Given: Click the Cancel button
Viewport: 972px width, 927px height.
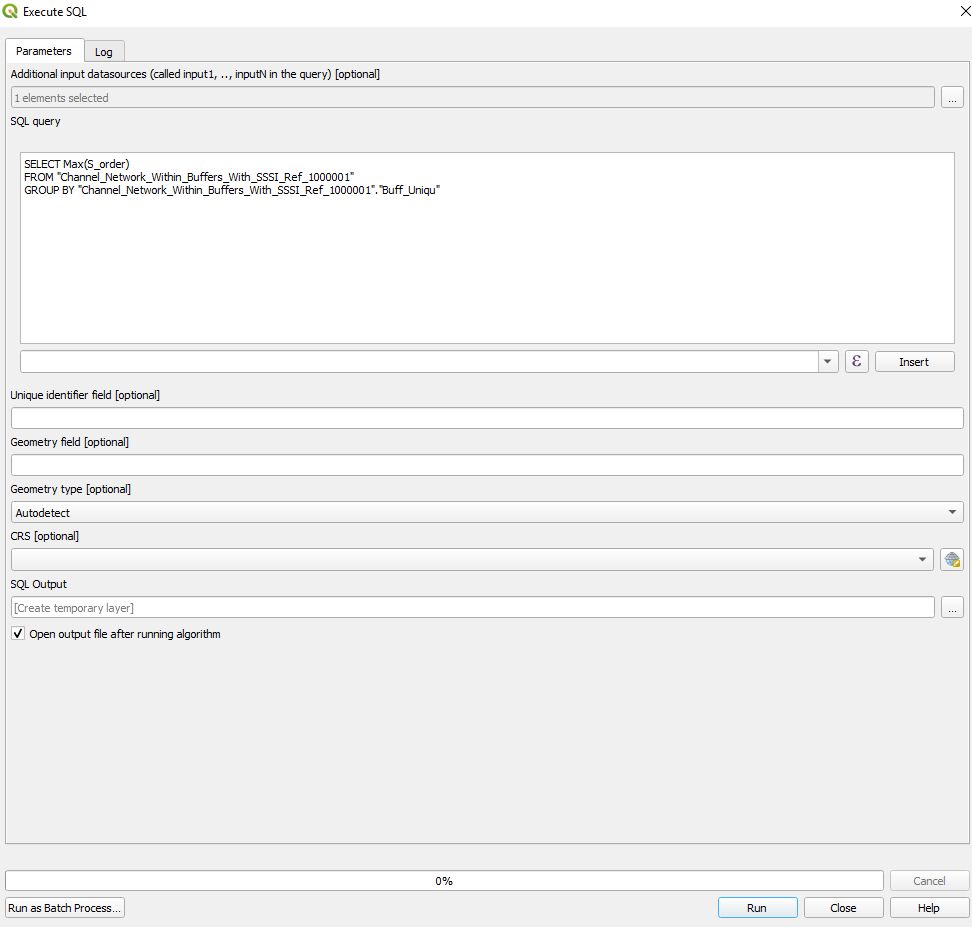Looking at the screenshot, I should point(929,880).
